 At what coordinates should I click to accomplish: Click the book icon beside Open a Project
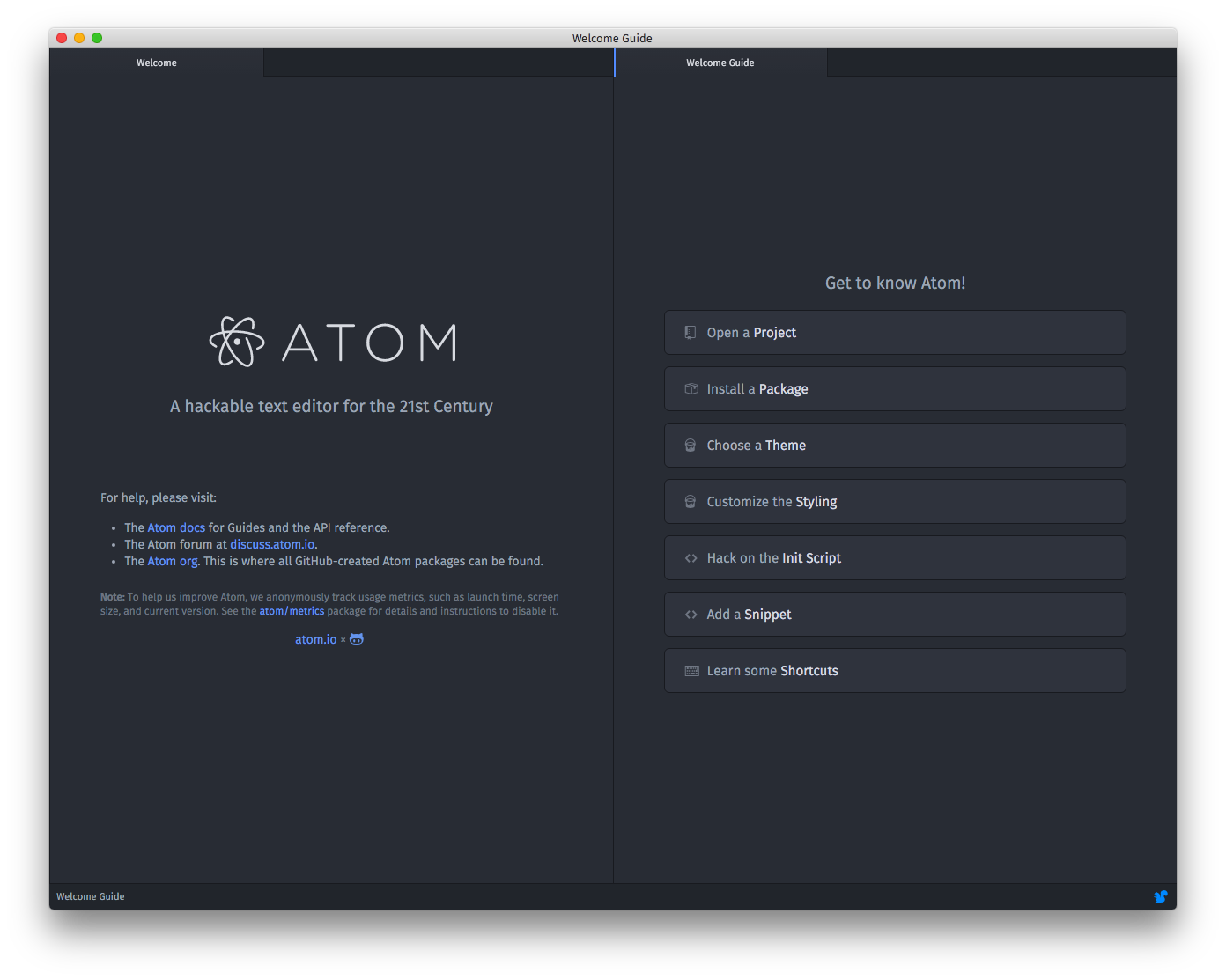(x=691, y=333)
